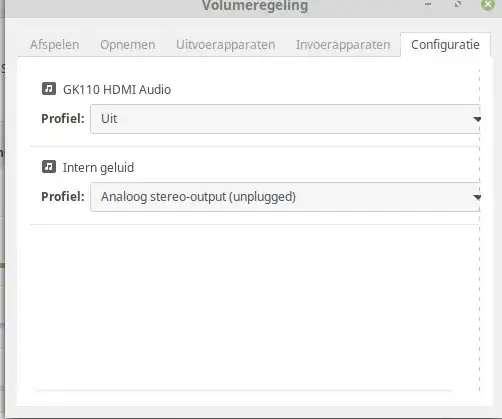This screenshot has width=502, height=419.
Task: Click the vertical scrollbar on right edge
Action: pyautogui.click(x=480, y=230)
